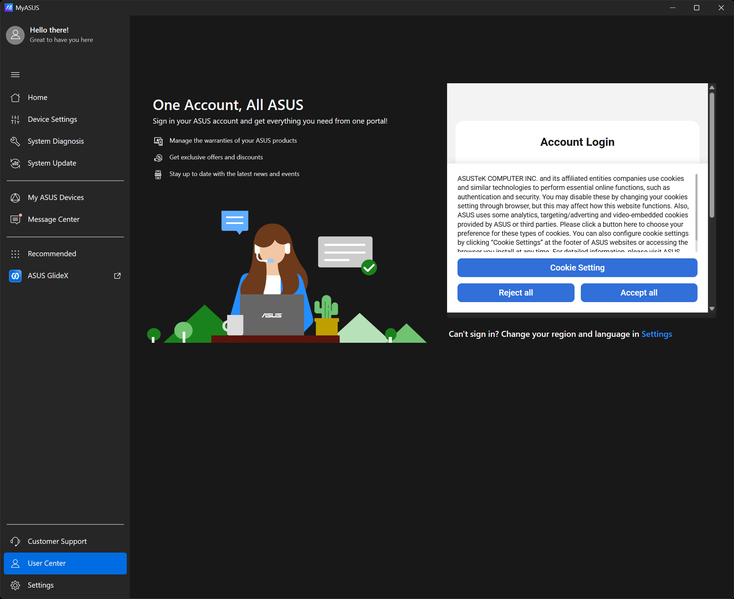Click the Reject all button
Viewport: 734px width, 599px height.
(x=515, y=292)
